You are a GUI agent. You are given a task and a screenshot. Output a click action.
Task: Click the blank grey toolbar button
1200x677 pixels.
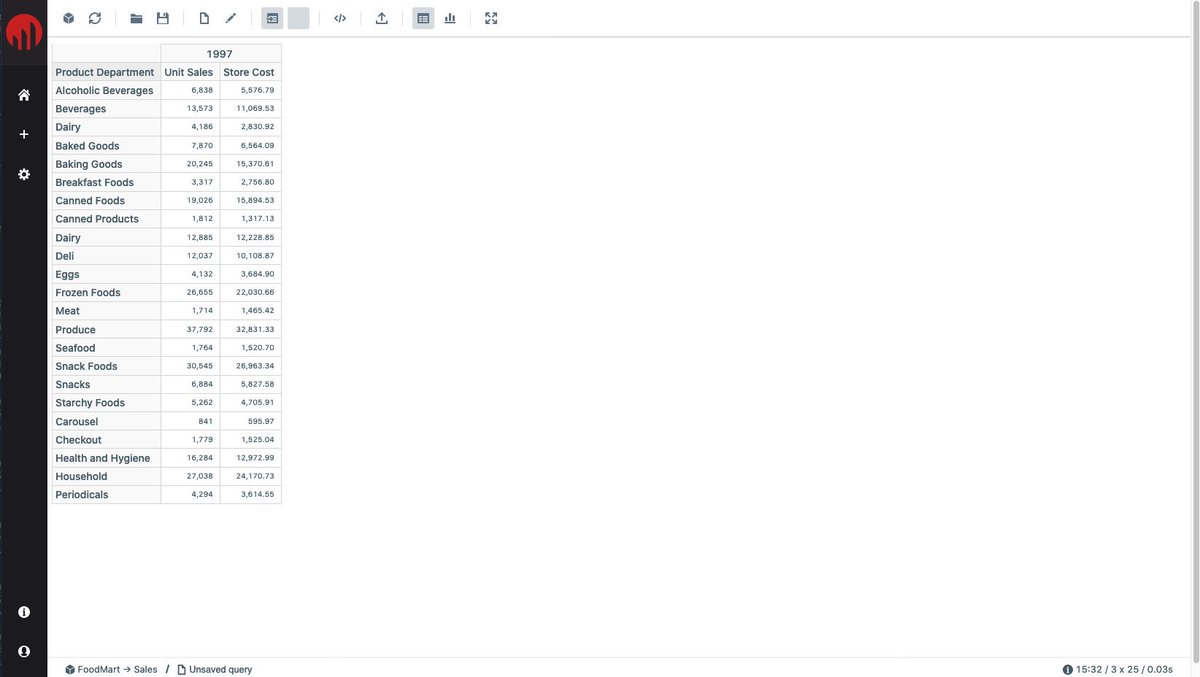(x=298, y=18)
